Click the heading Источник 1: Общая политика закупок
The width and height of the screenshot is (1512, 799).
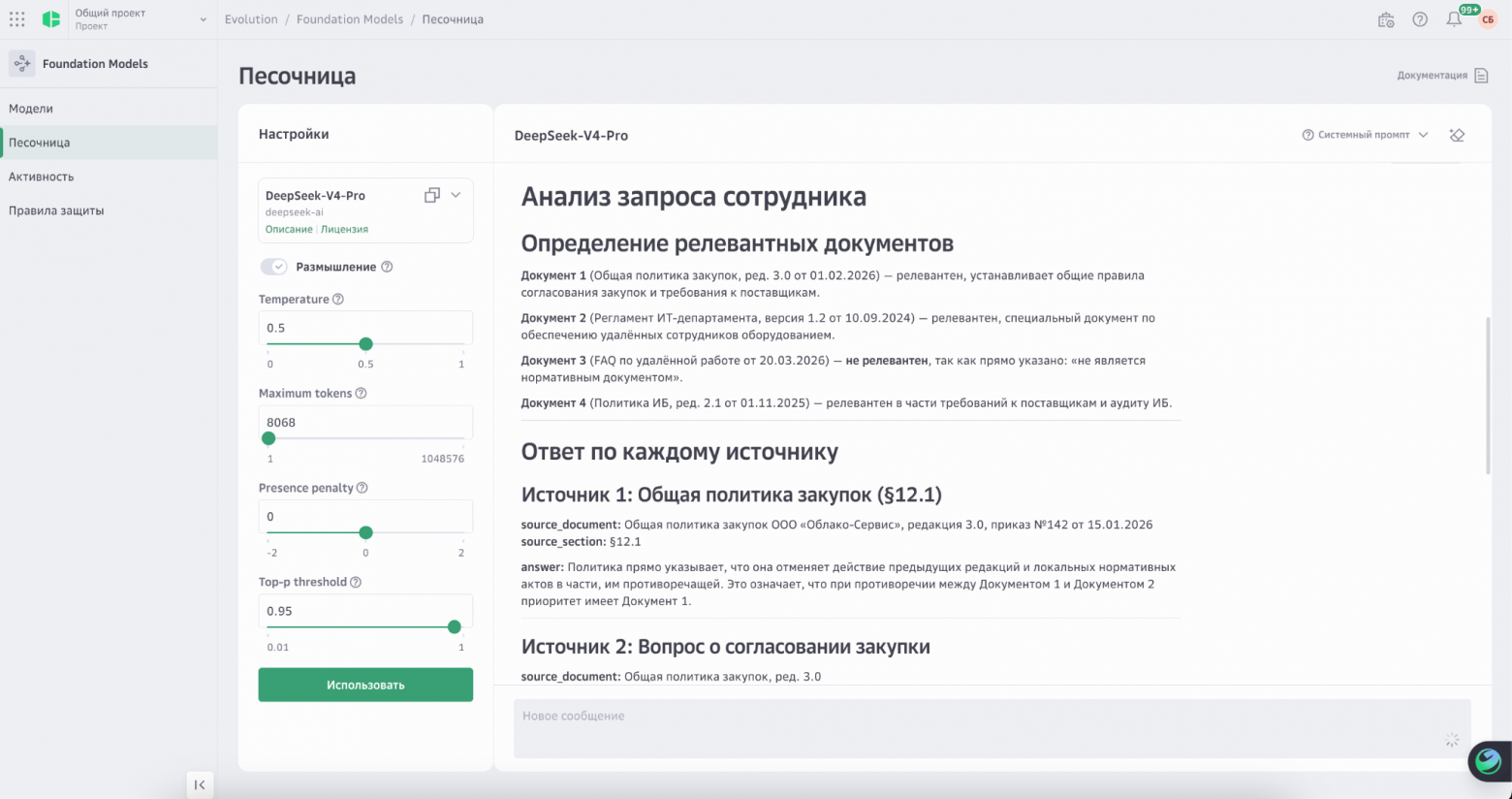(x=732, y=495)
